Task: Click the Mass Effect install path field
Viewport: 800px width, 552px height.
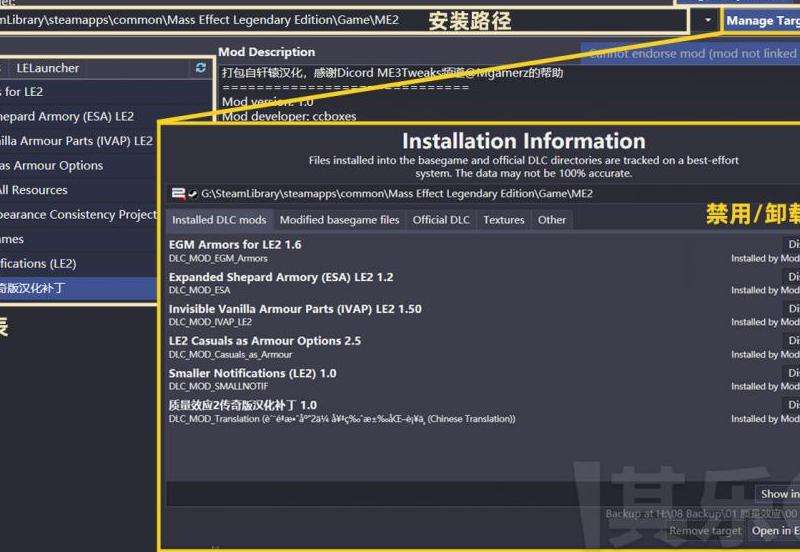Action: coord(343,20)
